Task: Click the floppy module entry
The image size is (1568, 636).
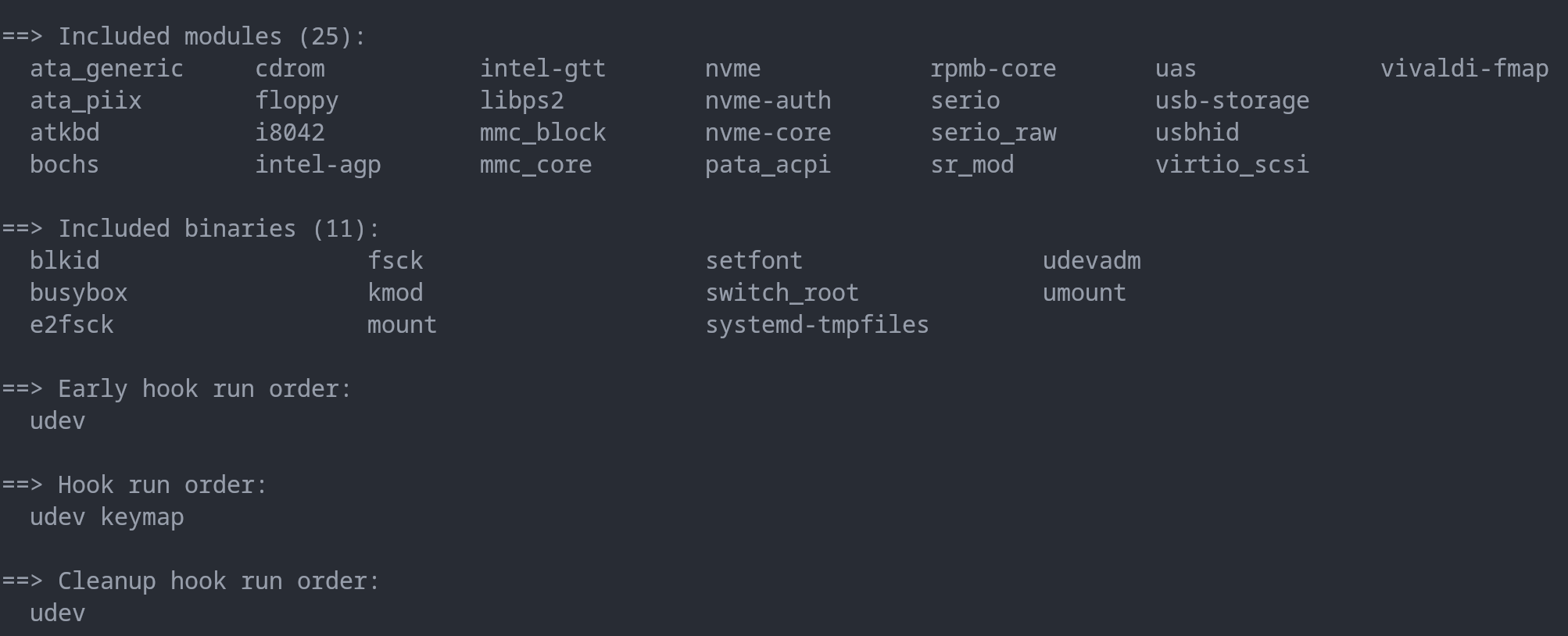Action: pyautogui.click(x=296, y=101)
